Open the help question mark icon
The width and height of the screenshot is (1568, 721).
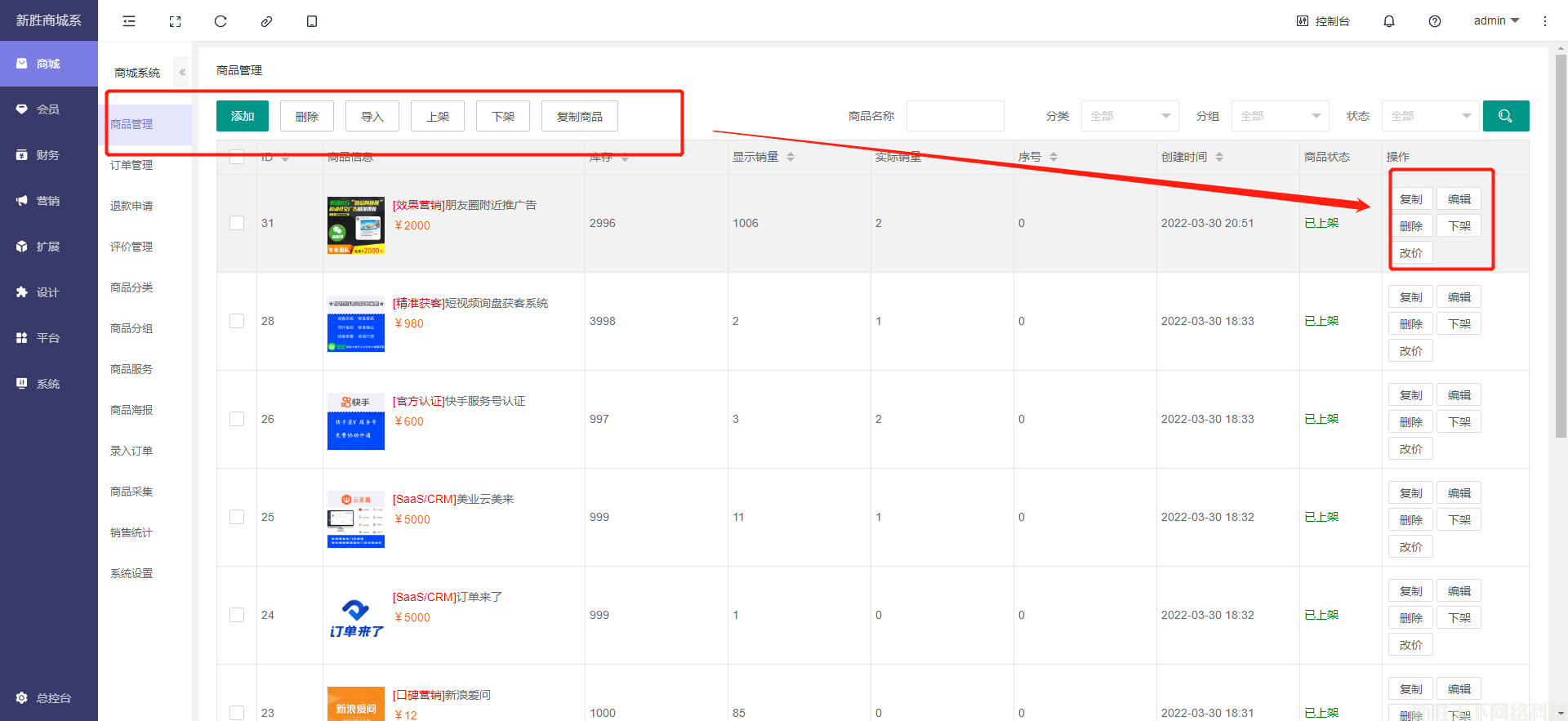[x=1434, y=21]
